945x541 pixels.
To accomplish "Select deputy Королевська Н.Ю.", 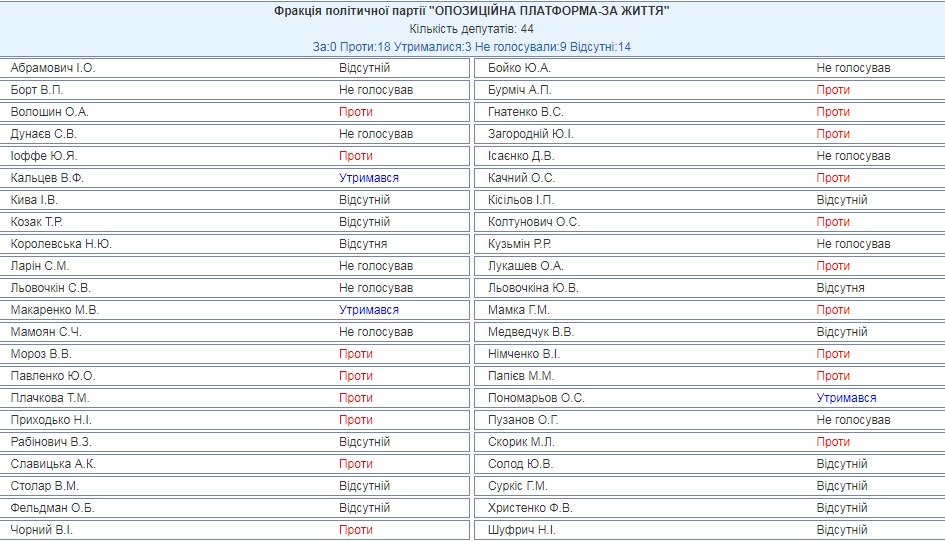I will point(61,244).
